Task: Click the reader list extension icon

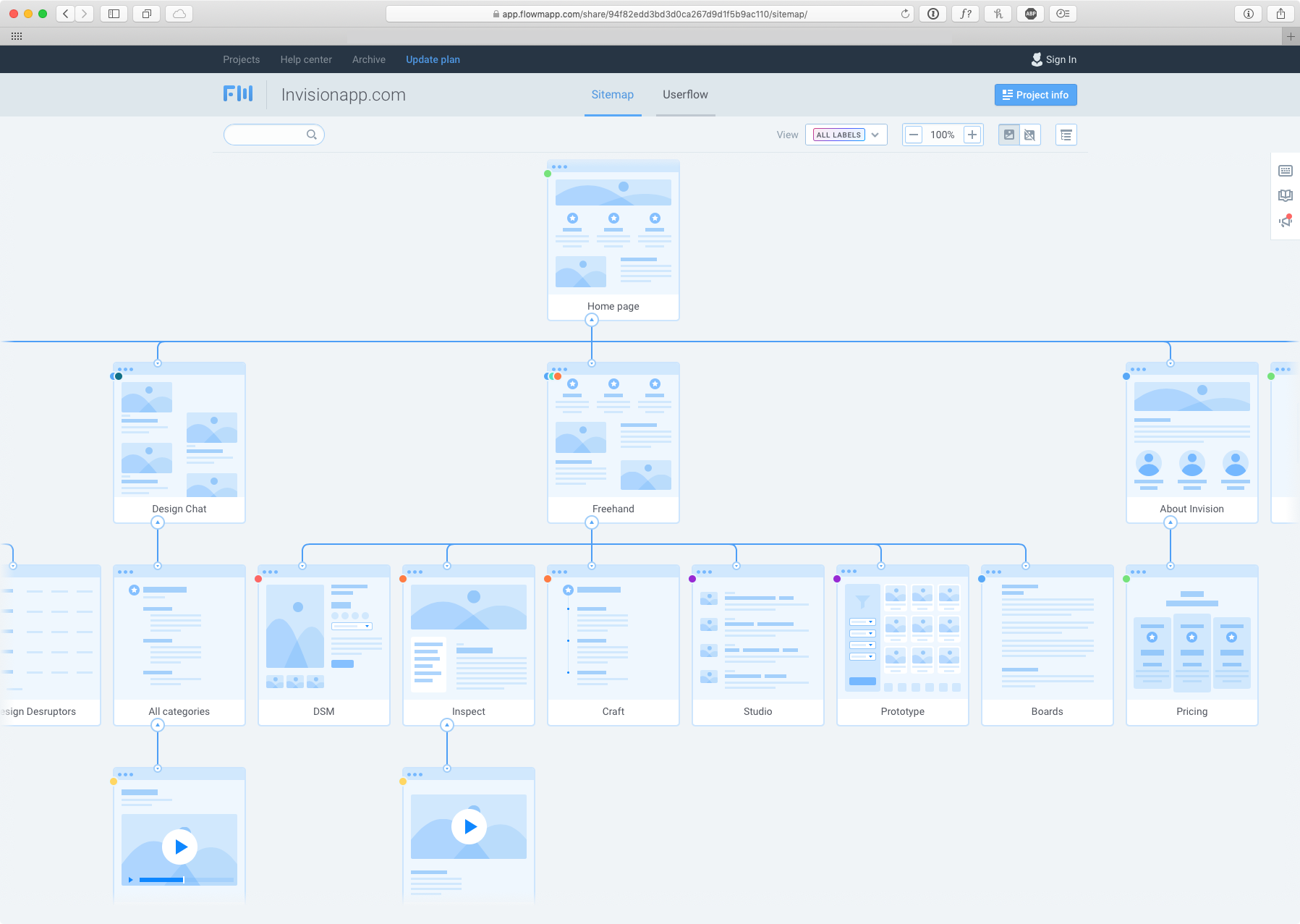Action: pyautogui.click(x=1063, y=14)
